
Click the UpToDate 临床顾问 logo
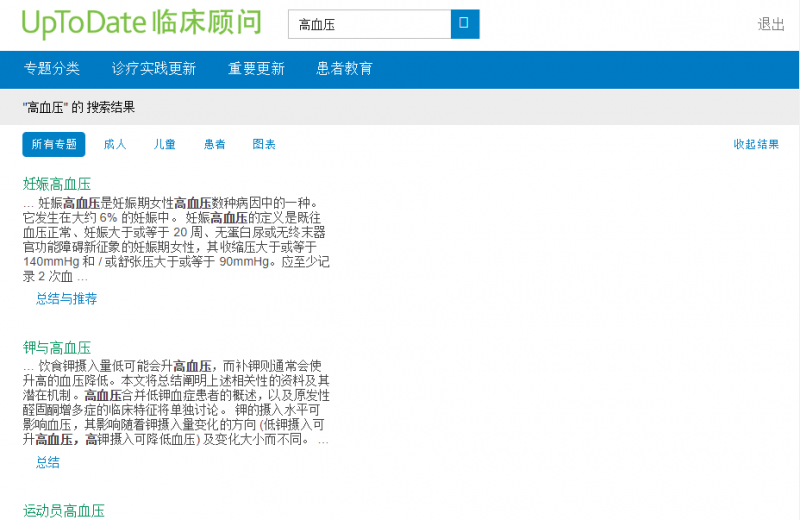coord(141,23)
